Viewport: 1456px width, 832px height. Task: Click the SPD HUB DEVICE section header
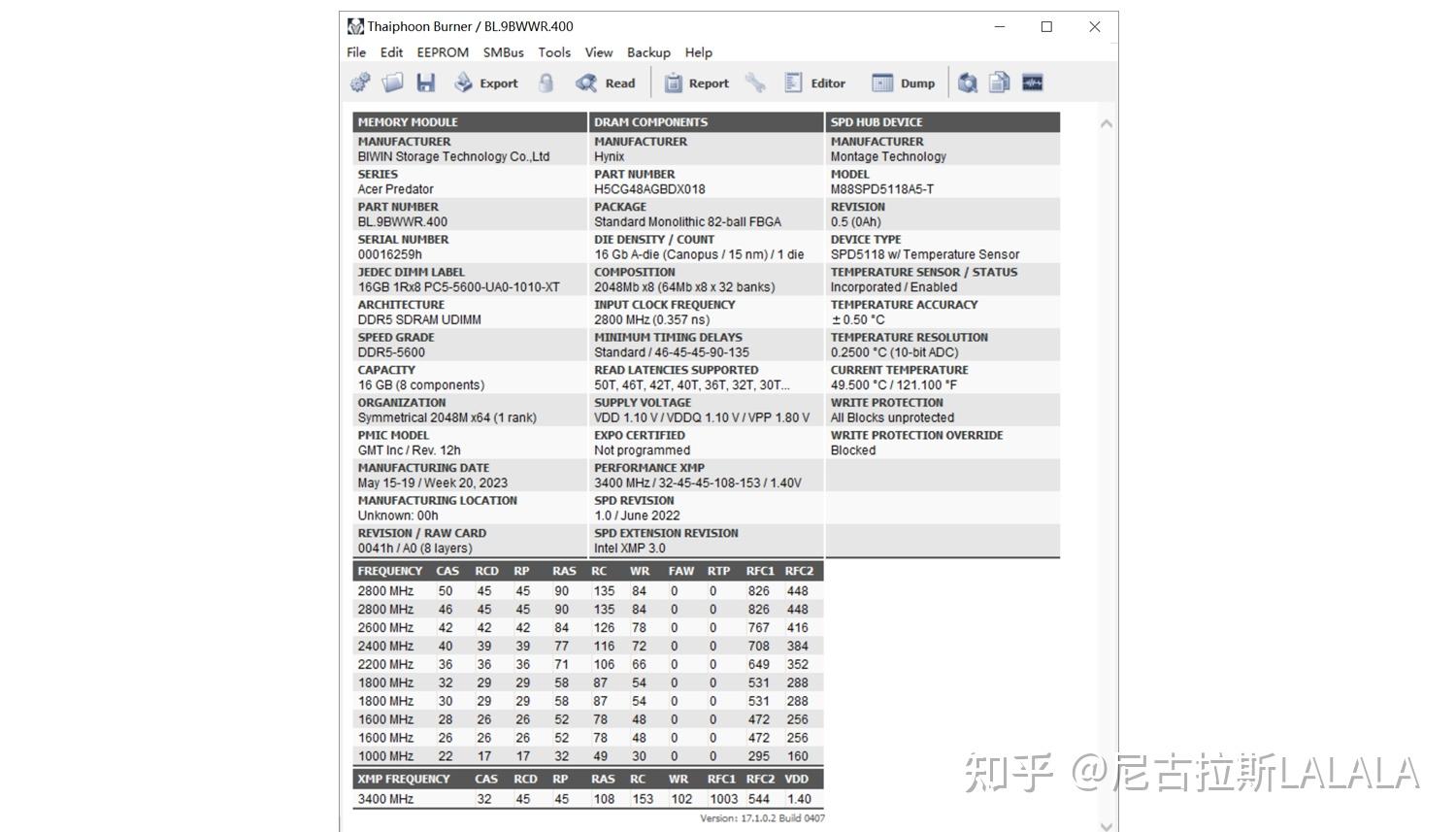tap(943, 122)
